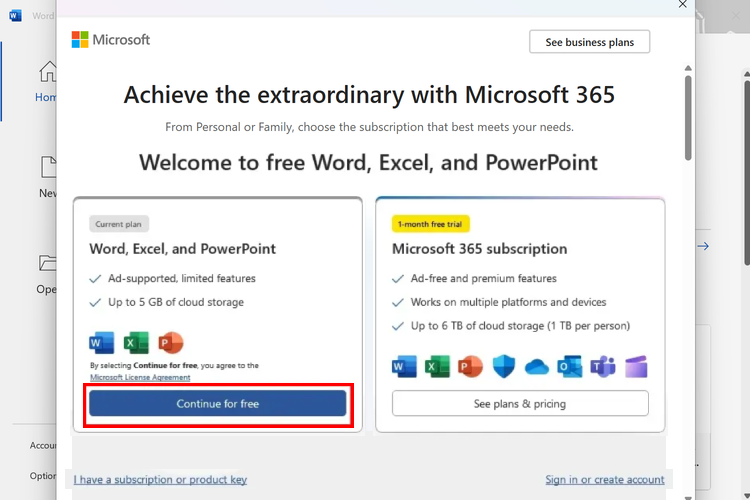Open Account in Word sidebar

click(43, 445)
